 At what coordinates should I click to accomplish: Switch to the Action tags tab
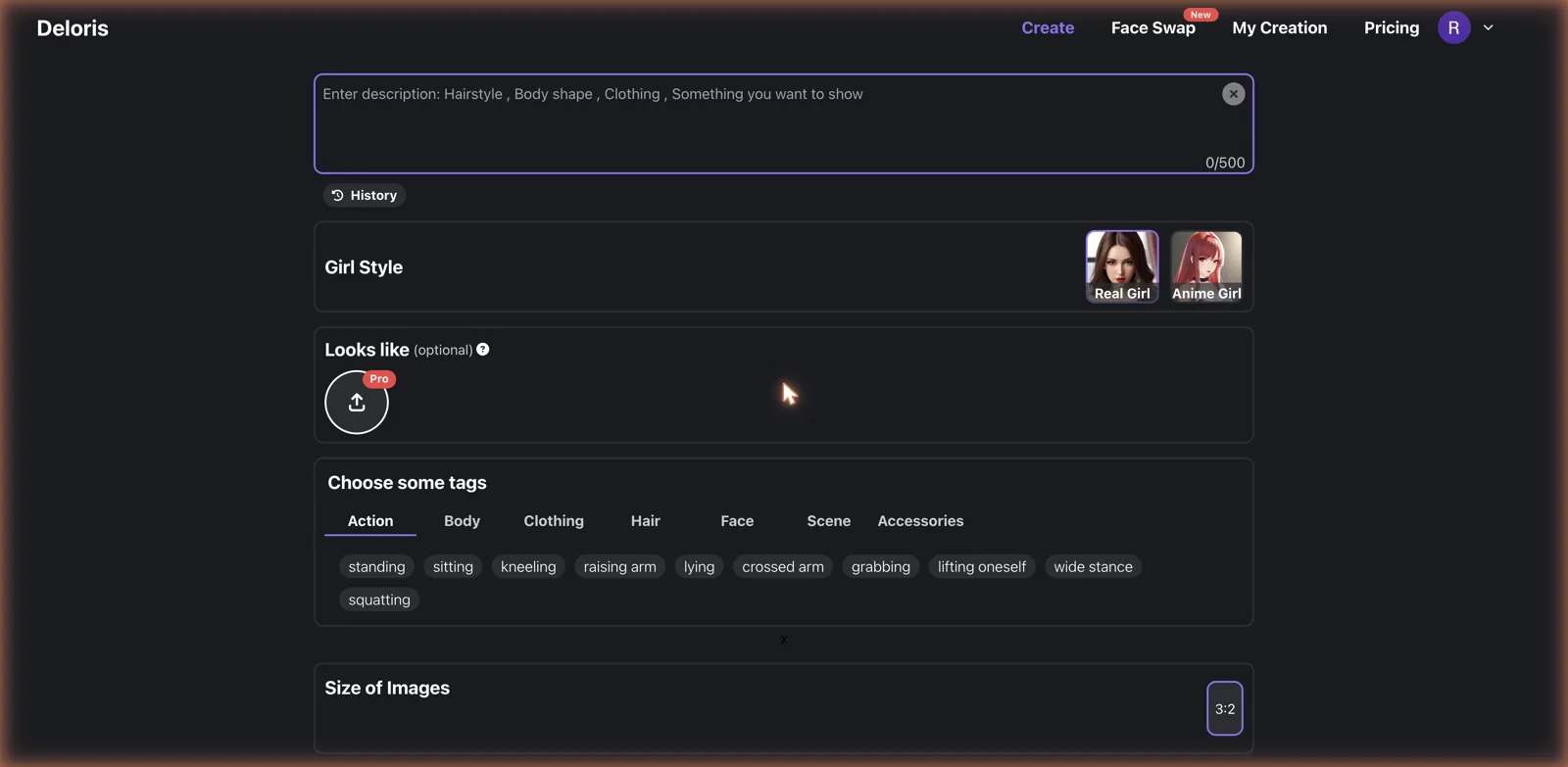point(370,521)
